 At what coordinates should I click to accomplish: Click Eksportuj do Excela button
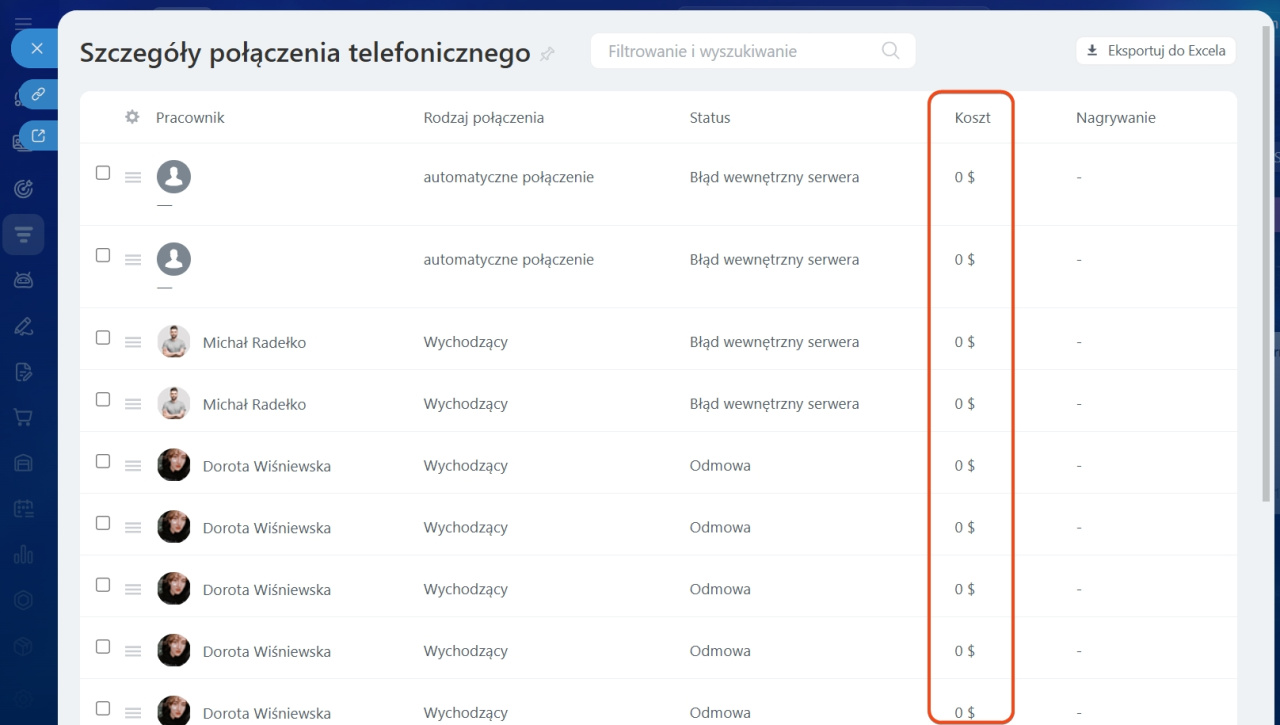pyautogui.click(x=1156, y=51)
